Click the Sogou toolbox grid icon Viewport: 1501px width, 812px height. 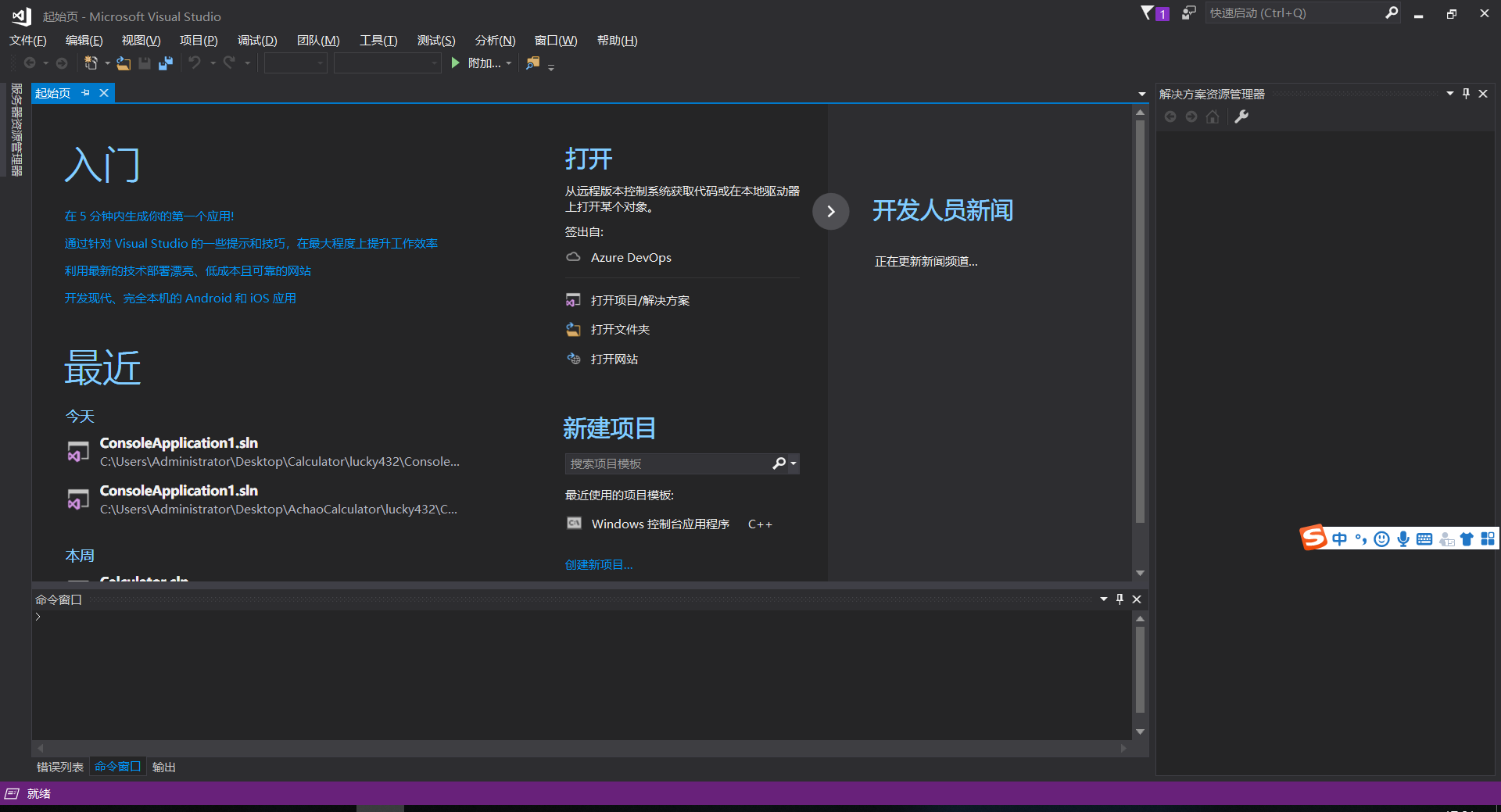coord(1488,538)
